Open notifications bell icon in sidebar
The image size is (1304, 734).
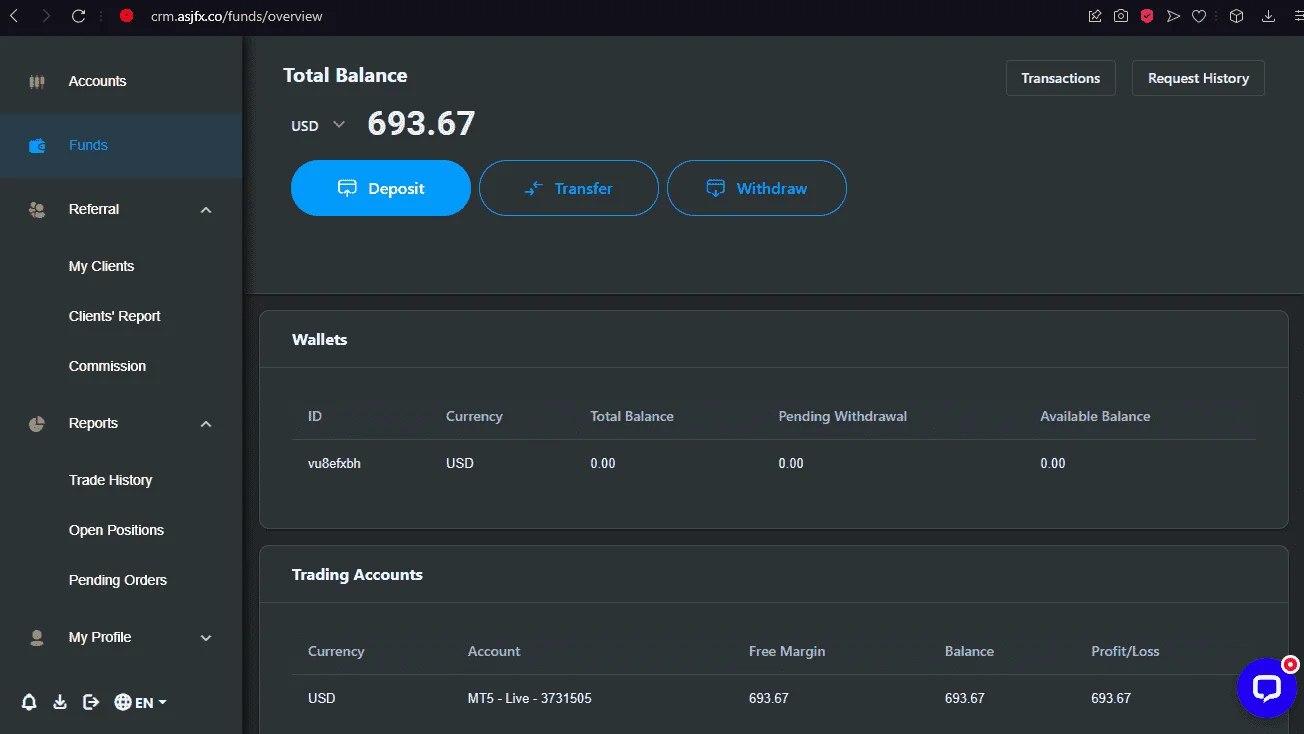[29, 702]
